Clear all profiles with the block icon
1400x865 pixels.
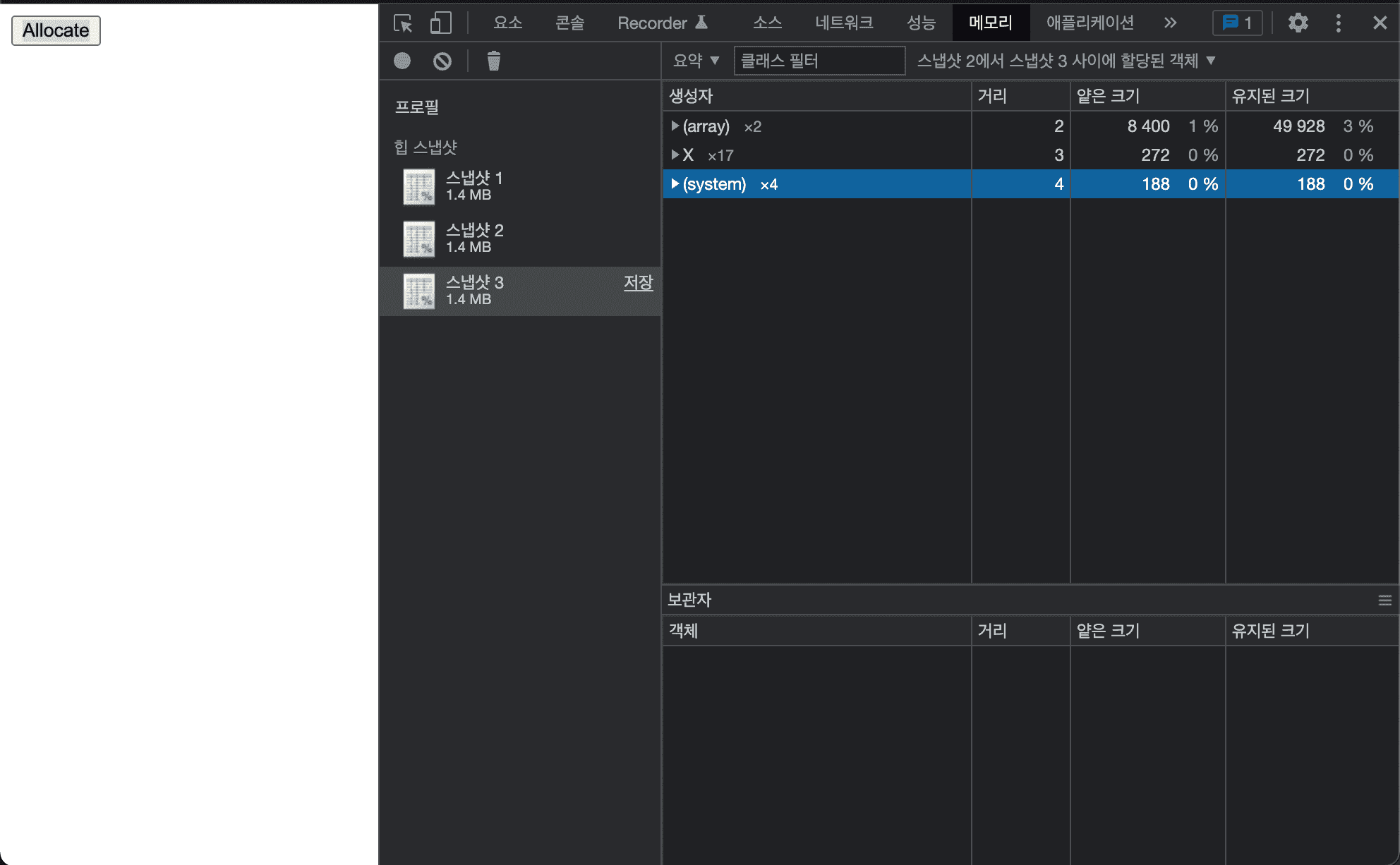[x=442, y=61]
